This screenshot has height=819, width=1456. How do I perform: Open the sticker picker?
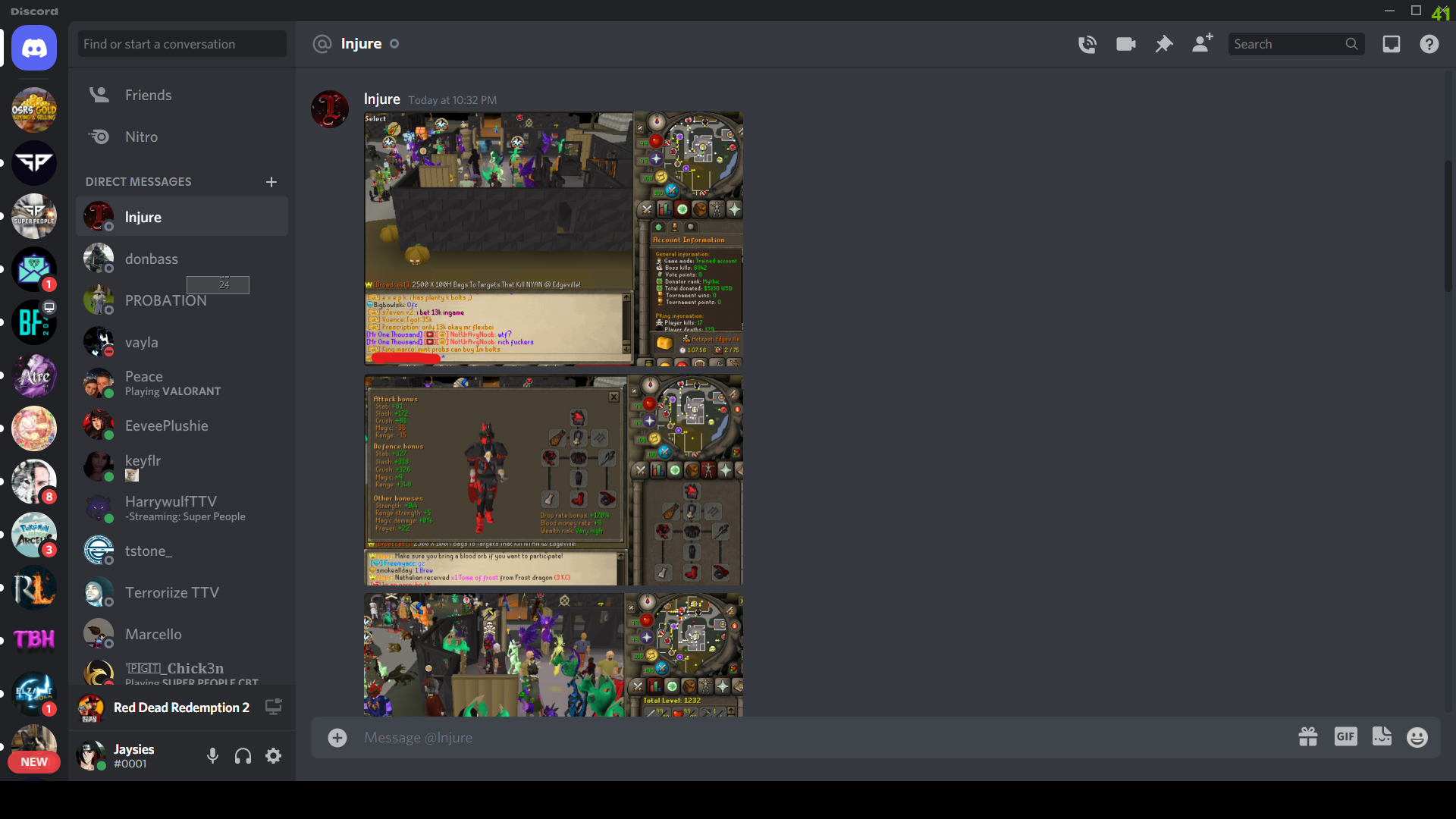(1382, 736)
